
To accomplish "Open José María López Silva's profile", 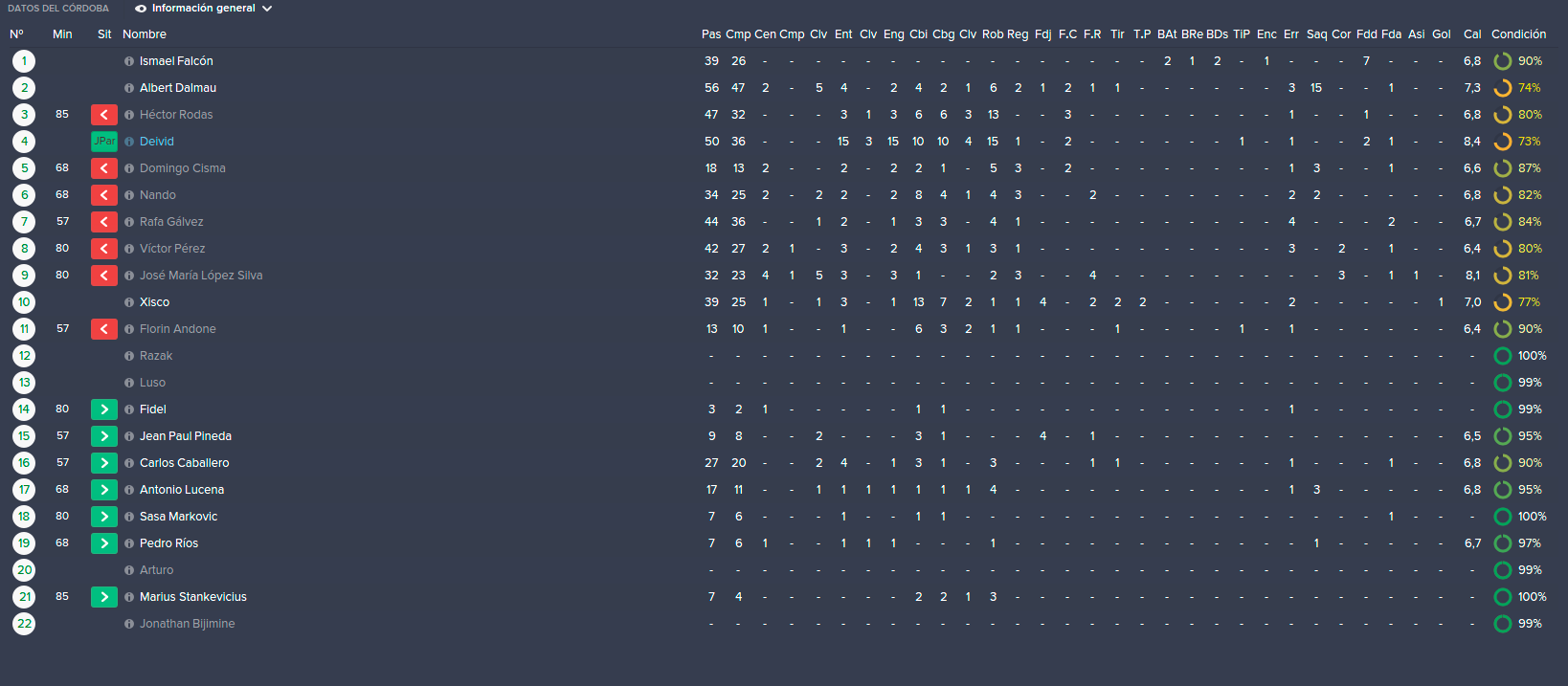I will (x=201, y=276).
